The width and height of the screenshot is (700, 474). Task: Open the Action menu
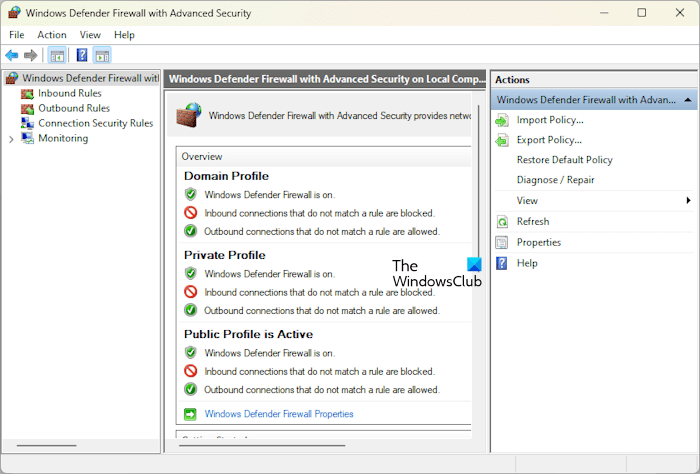[52, 35]
